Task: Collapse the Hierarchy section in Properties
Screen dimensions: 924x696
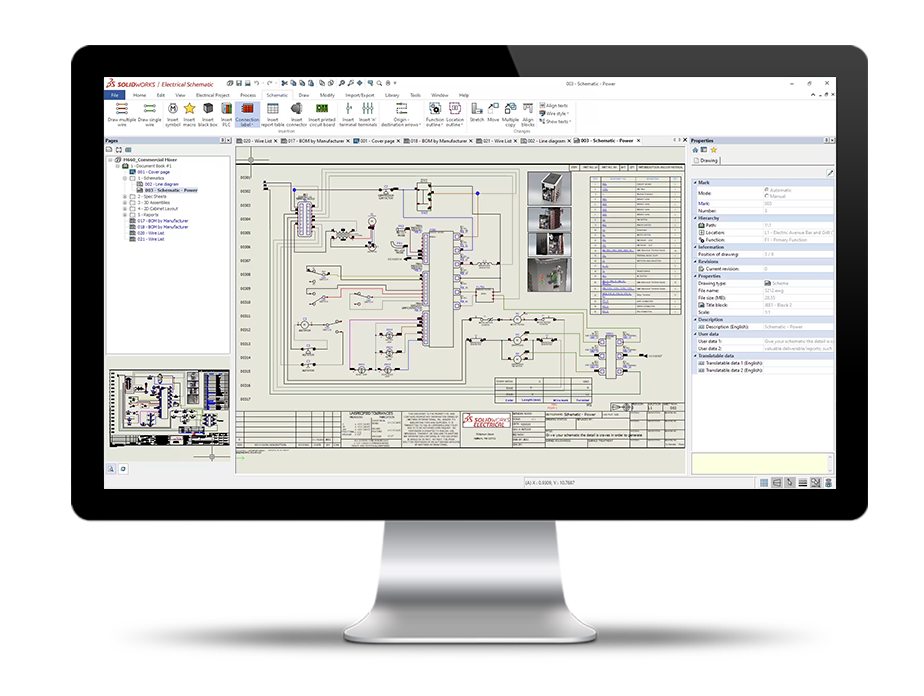Action: tap(695, 218)
